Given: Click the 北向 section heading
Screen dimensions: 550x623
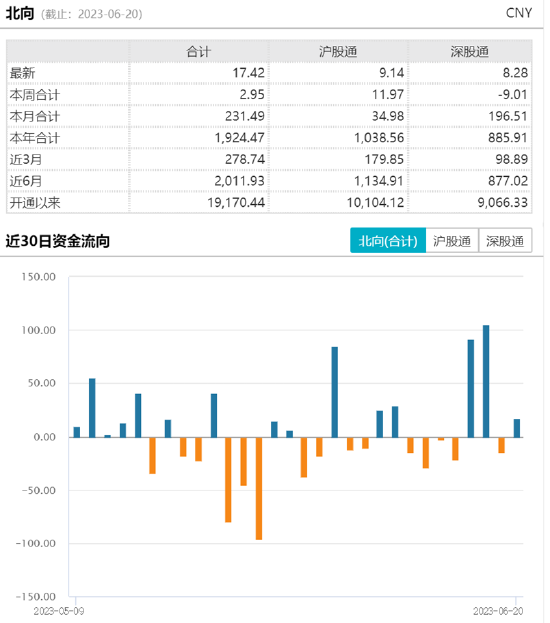Looking at the screenshot, I should tap(20, 14).
